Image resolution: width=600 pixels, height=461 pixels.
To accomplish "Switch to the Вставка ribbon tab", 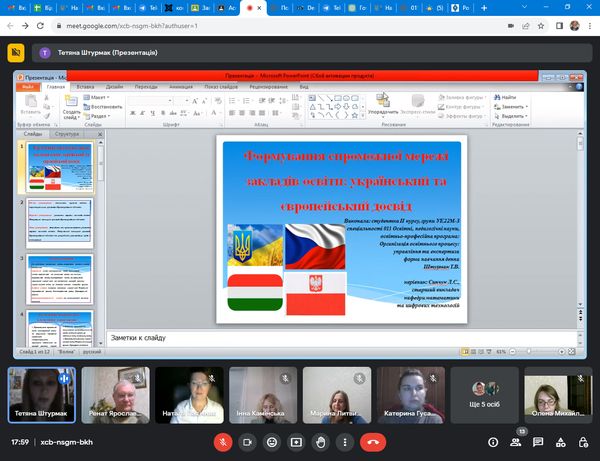I will 85,87.
